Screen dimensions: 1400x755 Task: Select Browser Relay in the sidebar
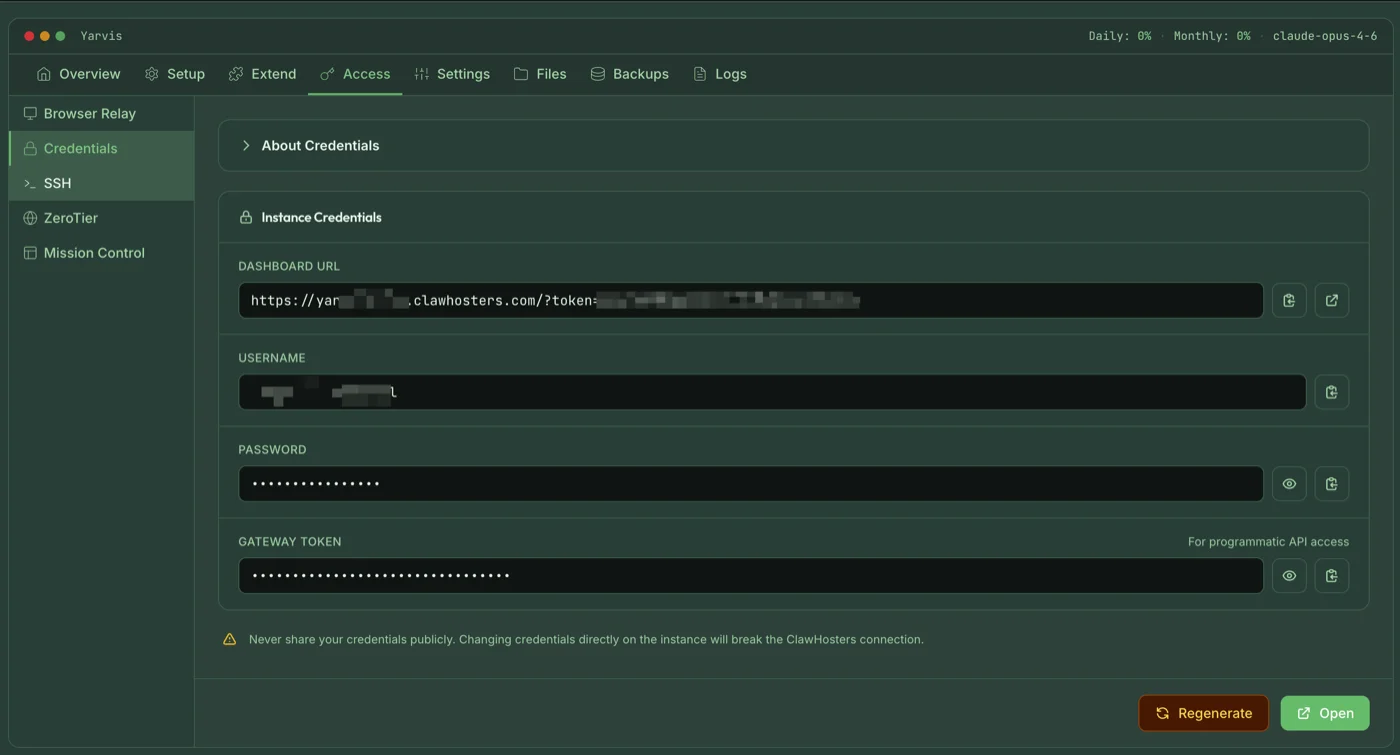point(89,113)
